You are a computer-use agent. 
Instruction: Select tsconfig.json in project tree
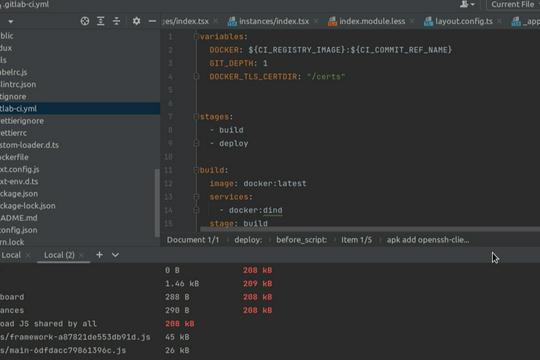coord(19,230)
